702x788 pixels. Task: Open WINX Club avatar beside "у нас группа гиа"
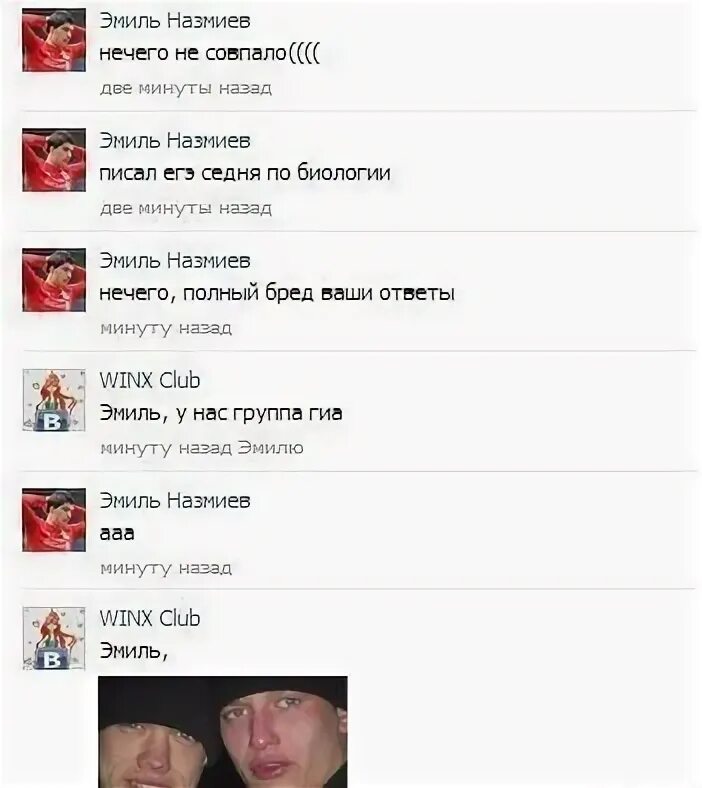[54, 400]
